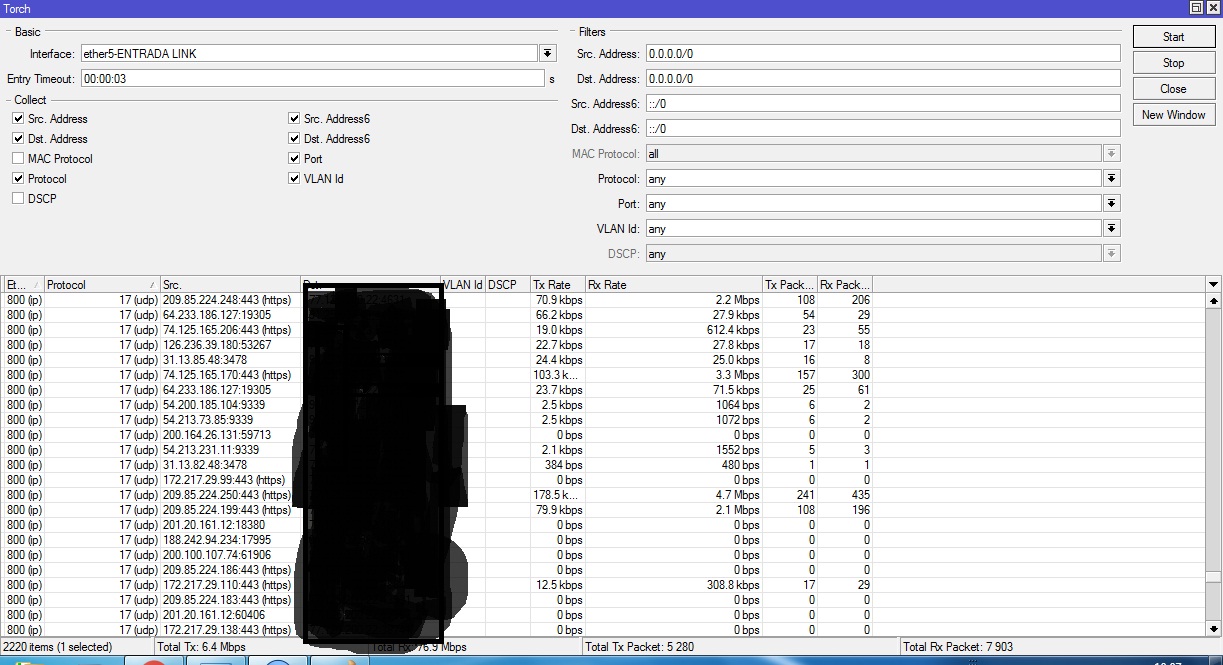Stop the Torch capture
The image size is (1223, 665).
point(1173,63)
